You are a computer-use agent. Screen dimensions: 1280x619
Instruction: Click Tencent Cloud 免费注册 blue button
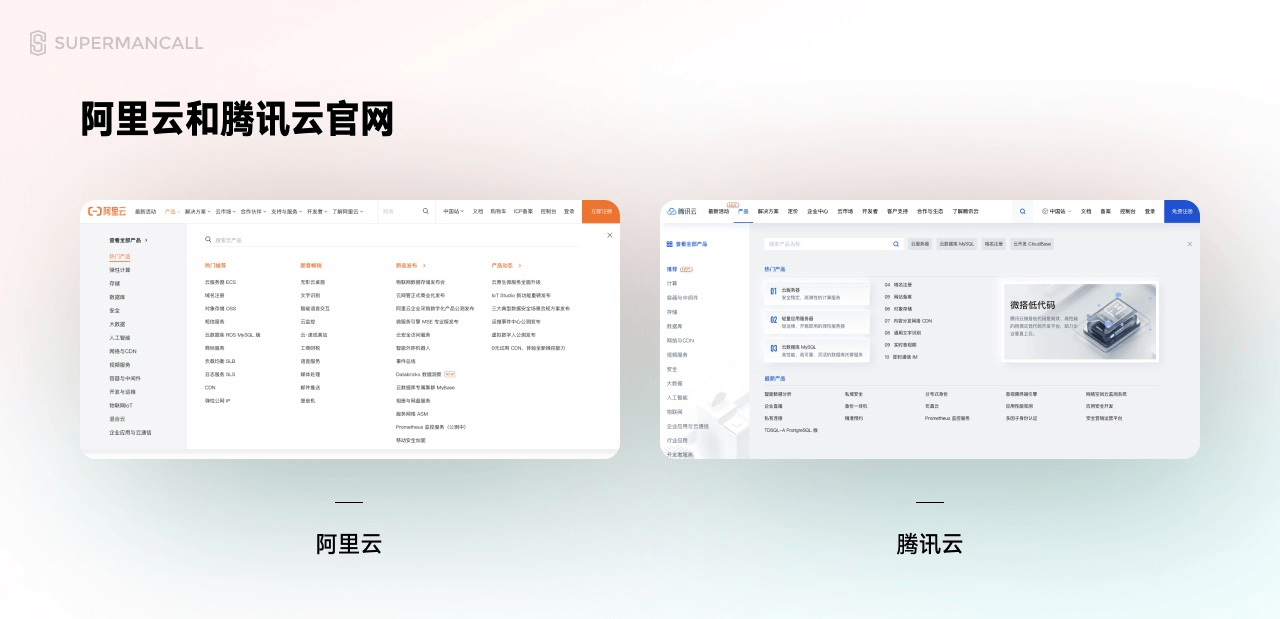tap(1182, 211)
